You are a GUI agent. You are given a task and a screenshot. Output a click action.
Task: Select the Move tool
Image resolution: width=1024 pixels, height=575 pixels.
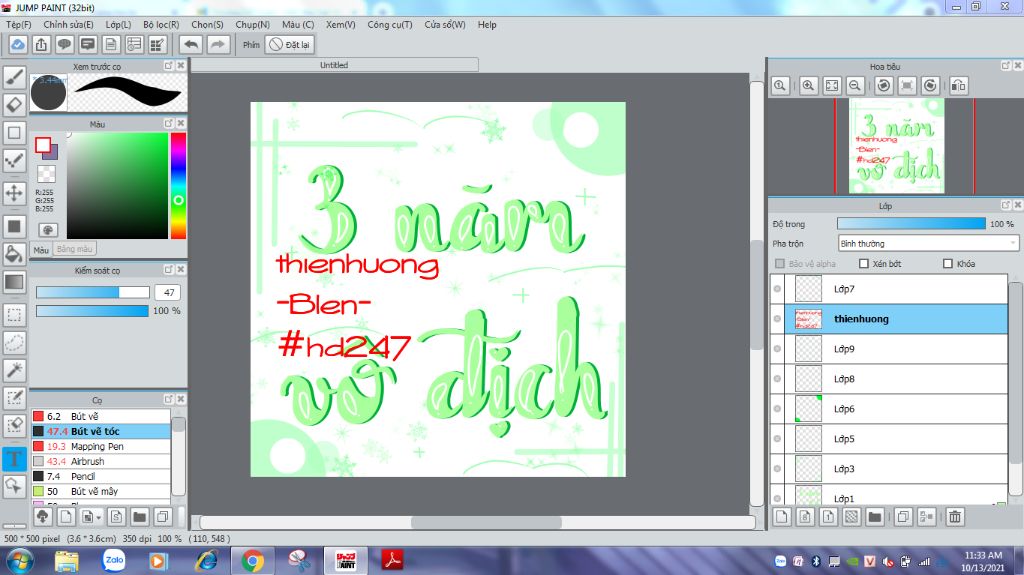(14, 193)
